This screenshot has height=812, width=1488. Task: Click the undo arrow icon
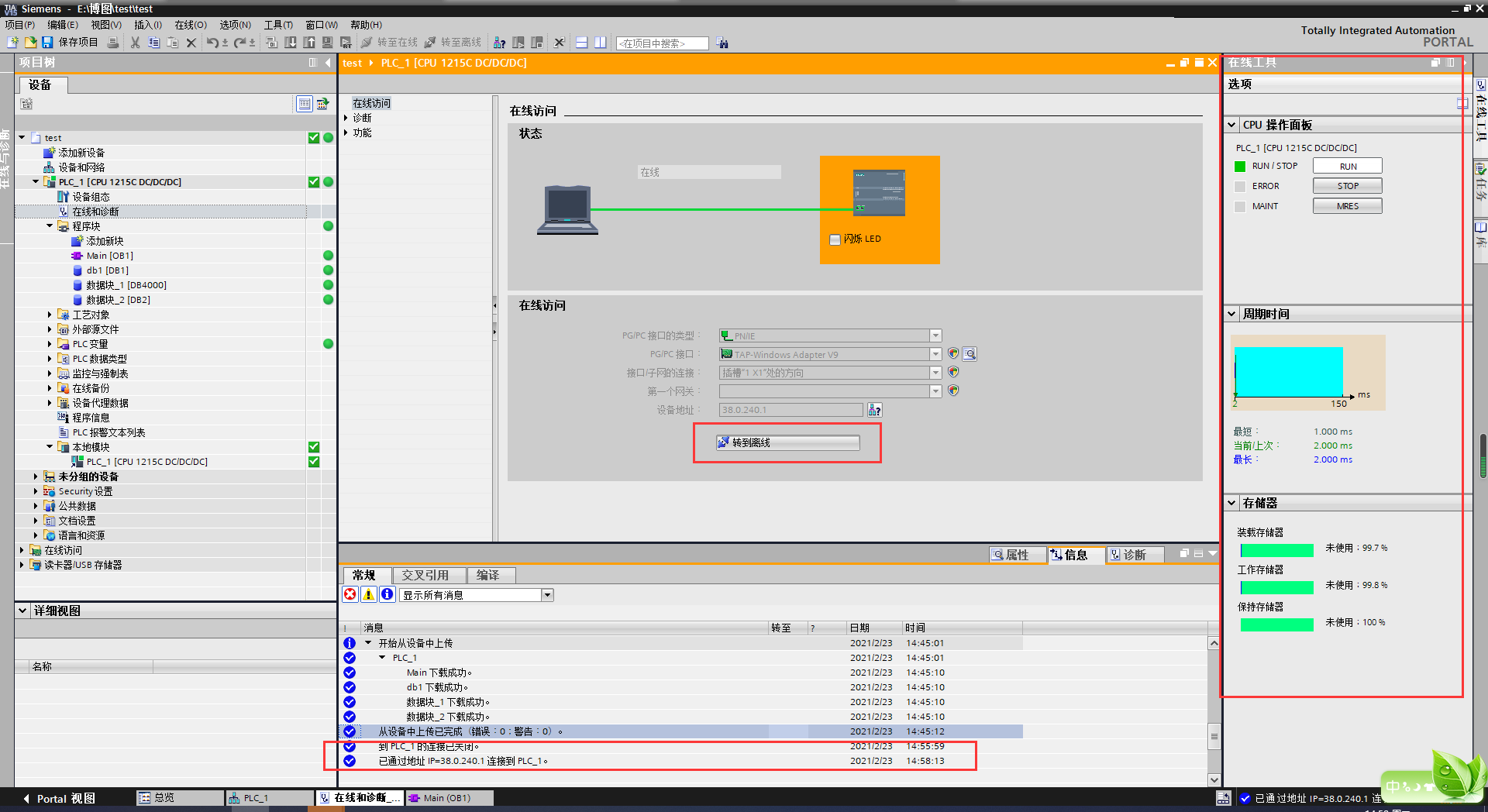(212, 43)
